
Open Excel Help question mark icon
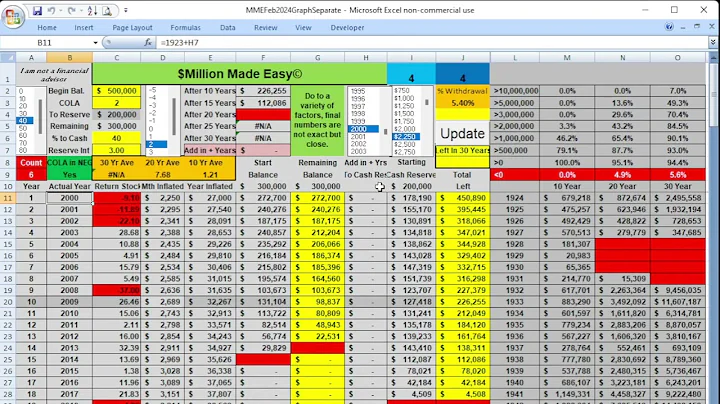tap(669, 27)
